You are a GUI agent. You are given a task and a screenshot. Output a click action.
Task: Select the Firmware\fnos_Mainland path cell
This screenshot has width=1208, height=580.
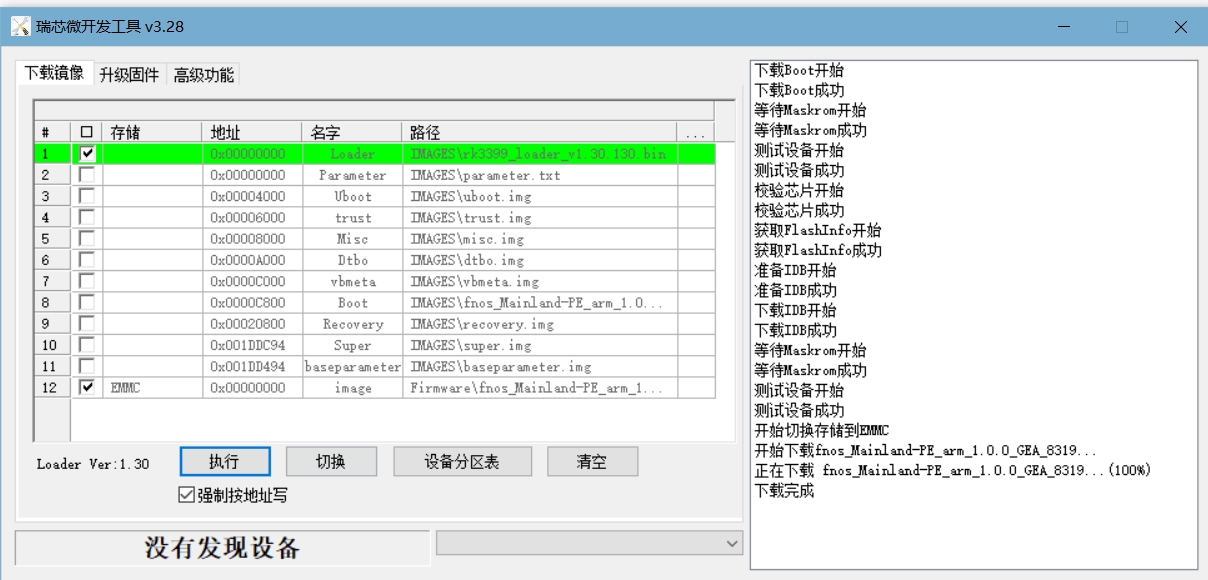click(540, 387)
